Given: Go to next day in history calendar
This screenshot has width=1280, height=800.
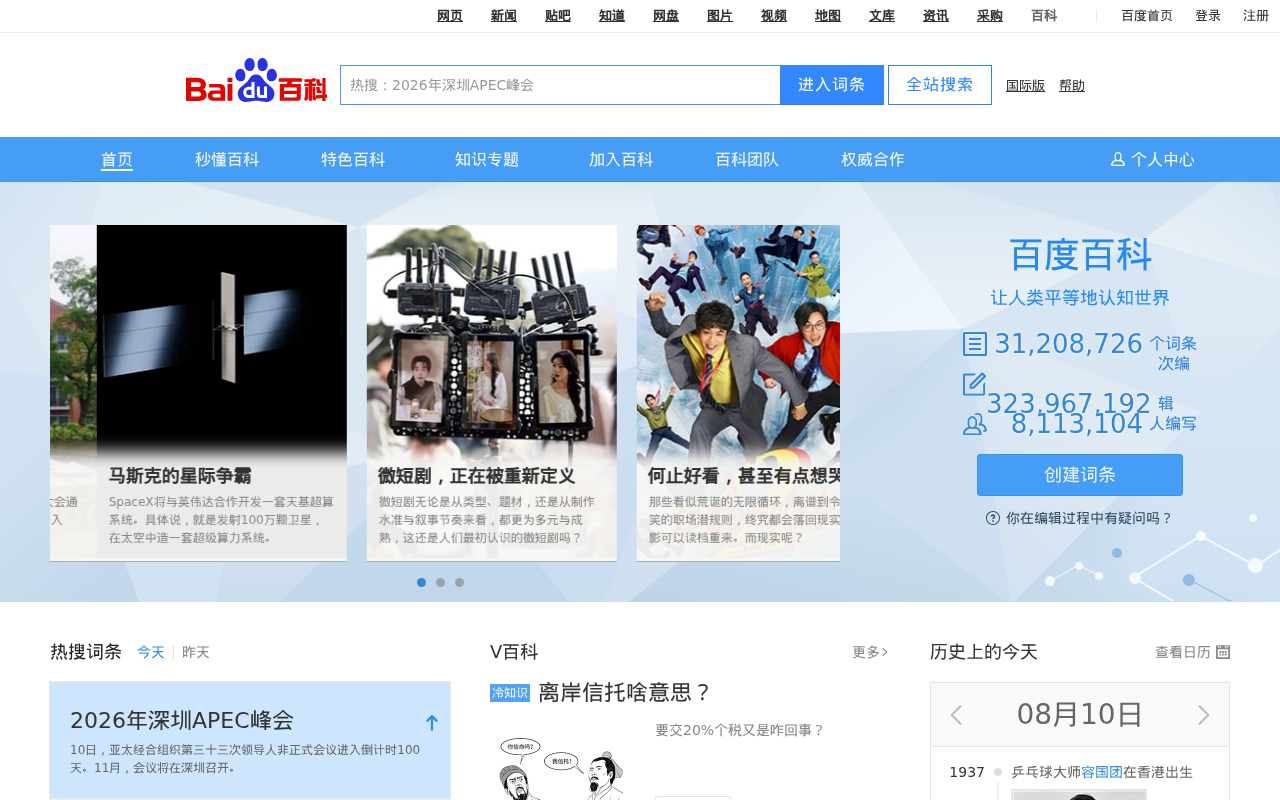Looking at the screenshot, I should pyautogui.click(x=1204, y=715).
